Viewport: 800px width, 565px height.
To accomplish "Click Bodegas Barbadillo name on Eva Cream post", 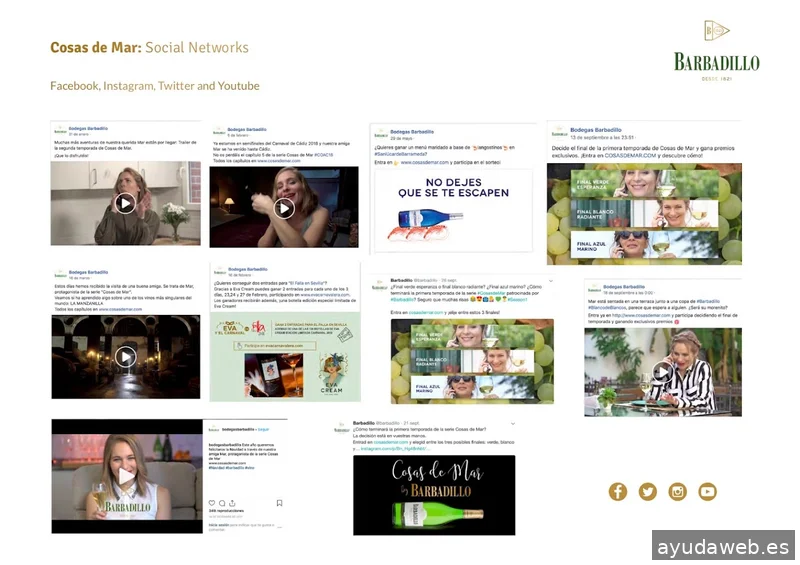I will click(247, 269).
